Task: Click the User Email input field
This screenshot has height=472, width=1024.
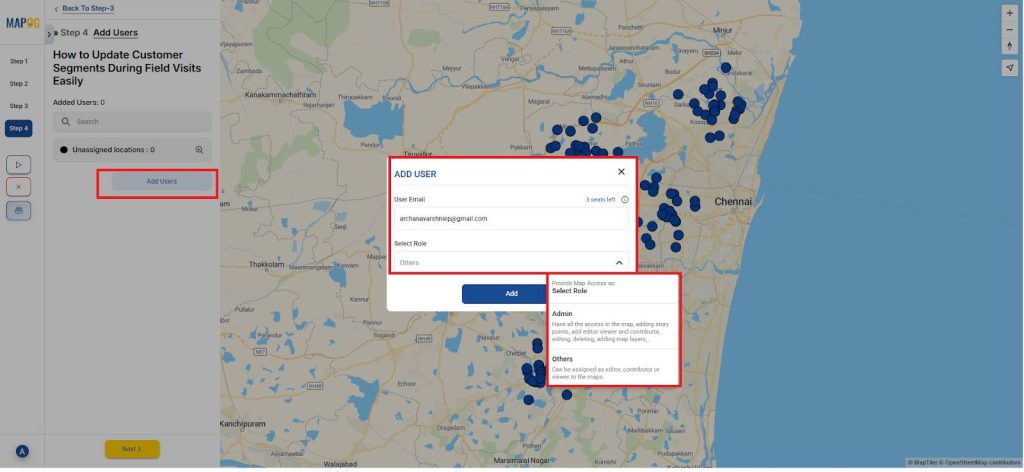Action: (511, 218)
